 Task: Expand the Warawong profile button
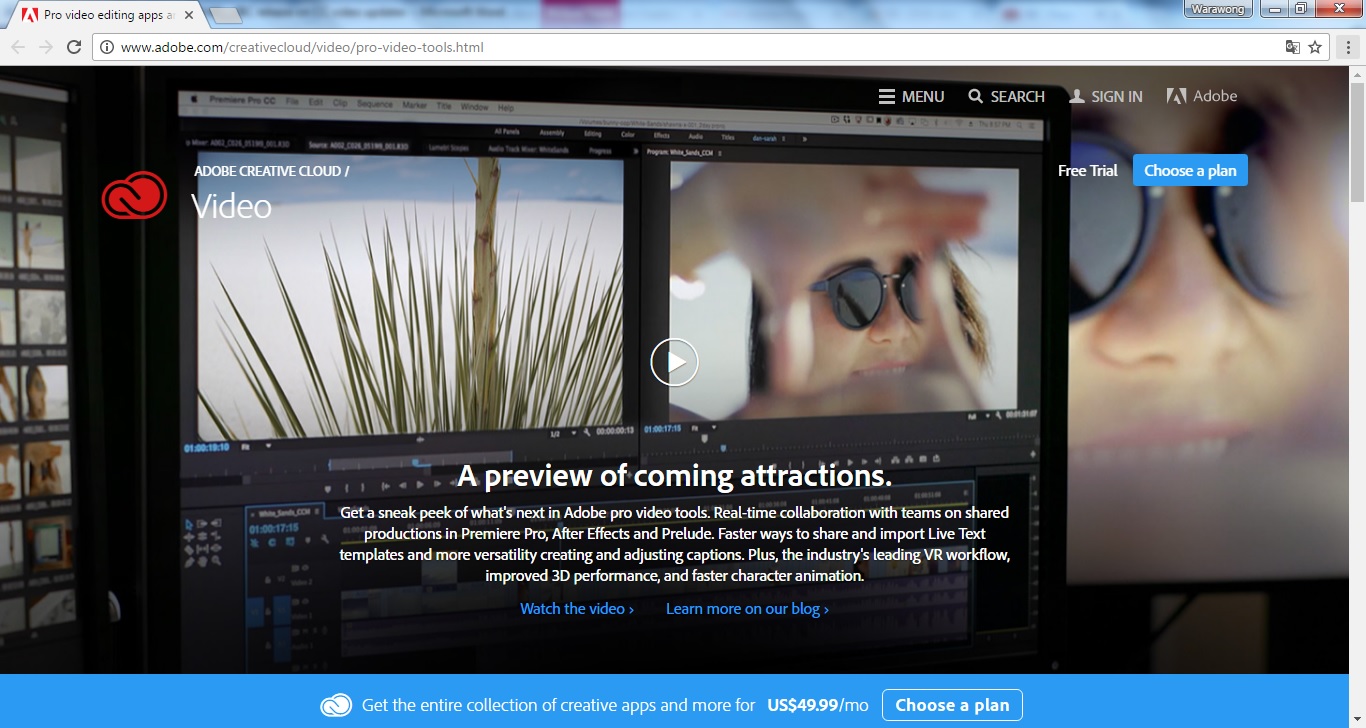(1217, 9)
